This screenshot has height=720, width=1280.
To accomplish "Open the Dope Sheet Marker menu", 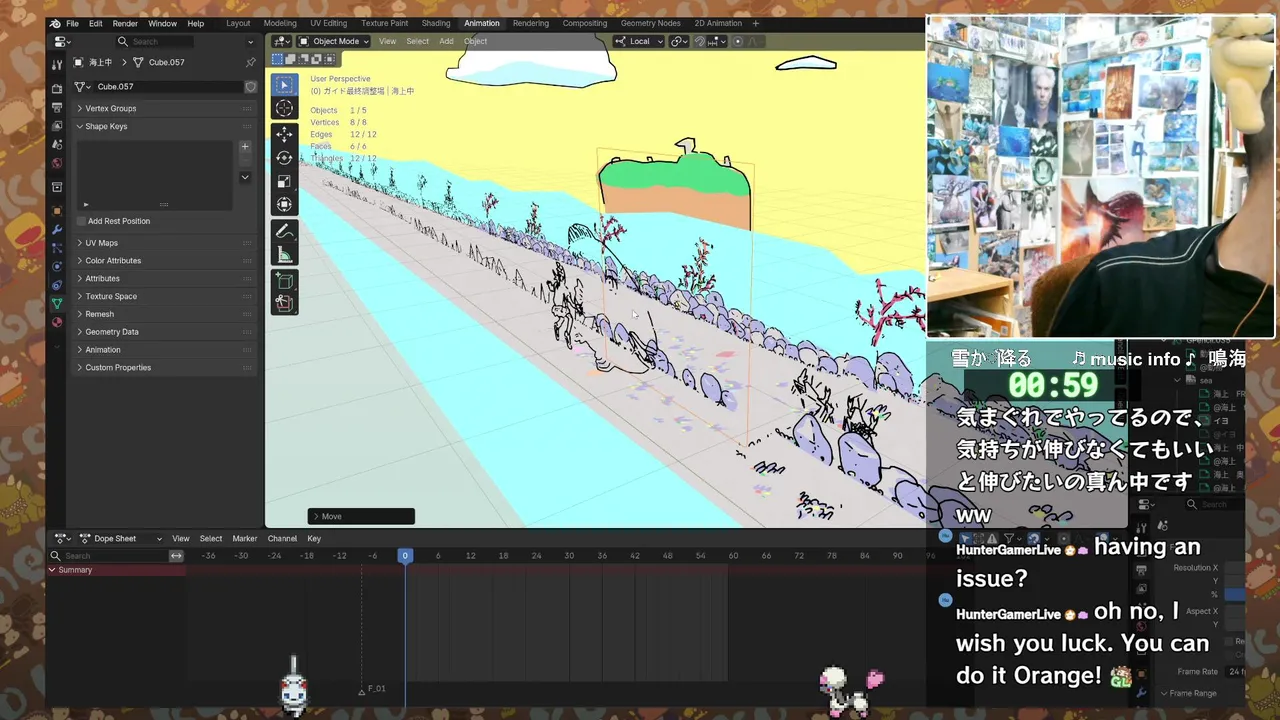I will coord(245,538).
